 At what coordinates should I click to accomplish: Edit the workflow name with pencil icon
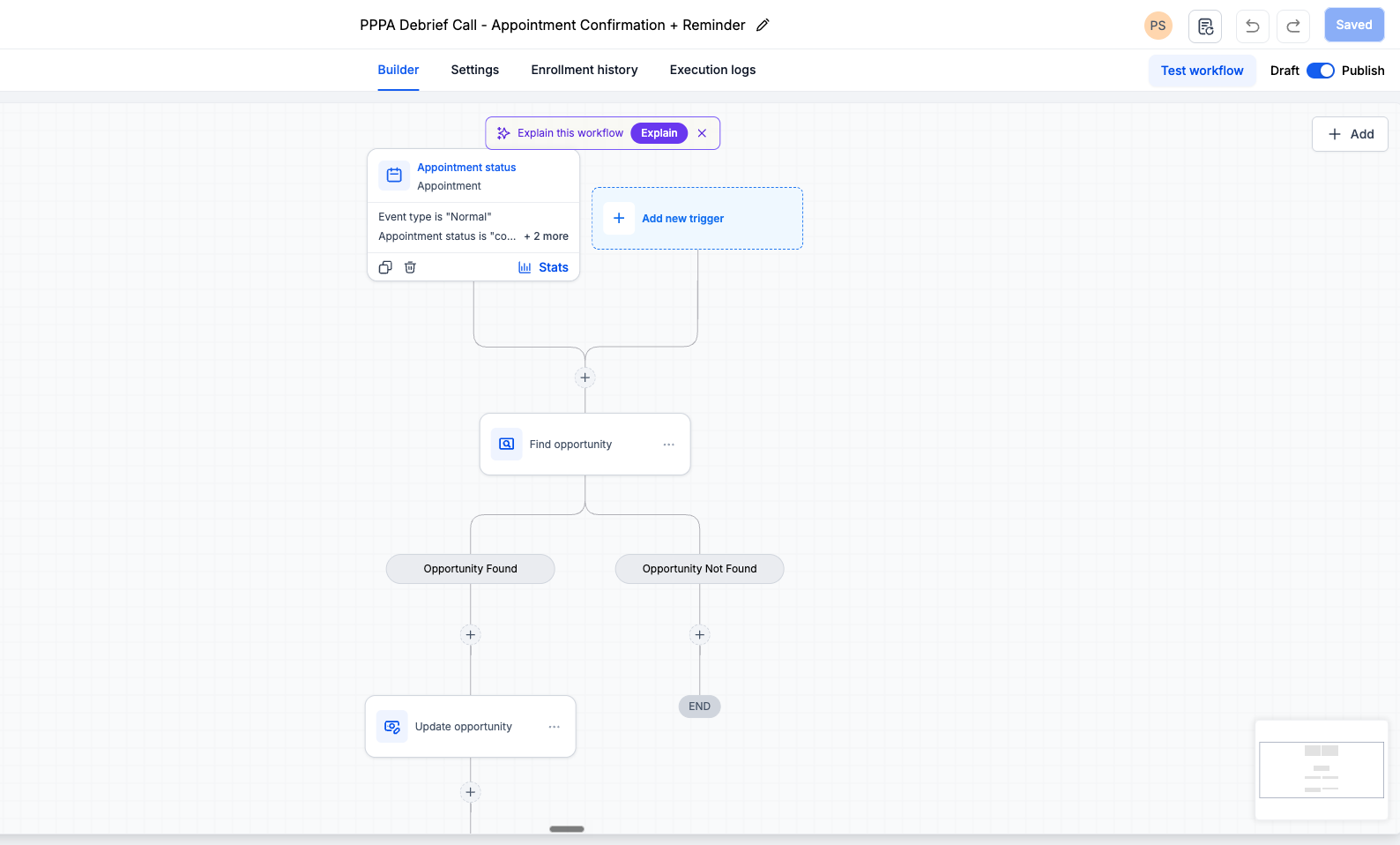tap(763, 26)
